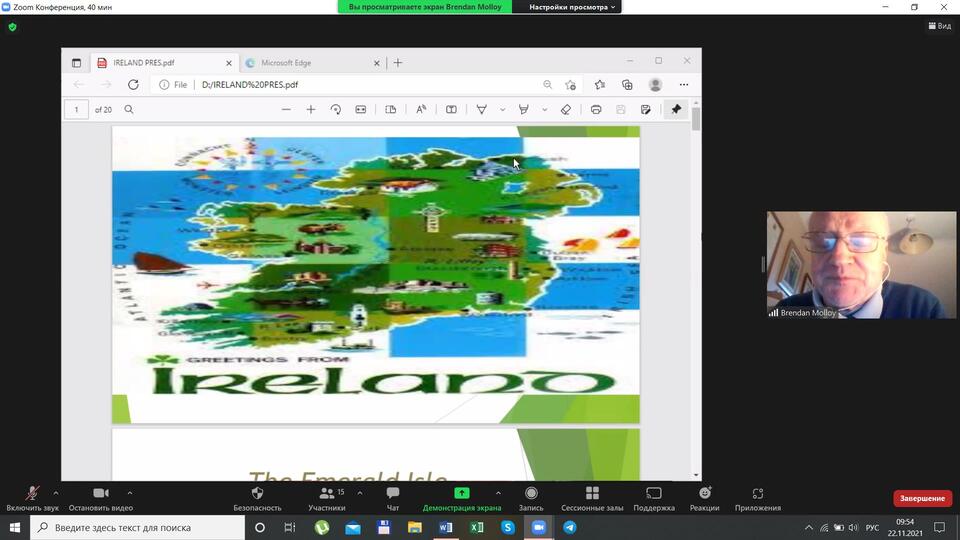Zoom out PDF with minus button
Screen dimensions: 960x540
[x=286, y=109]
